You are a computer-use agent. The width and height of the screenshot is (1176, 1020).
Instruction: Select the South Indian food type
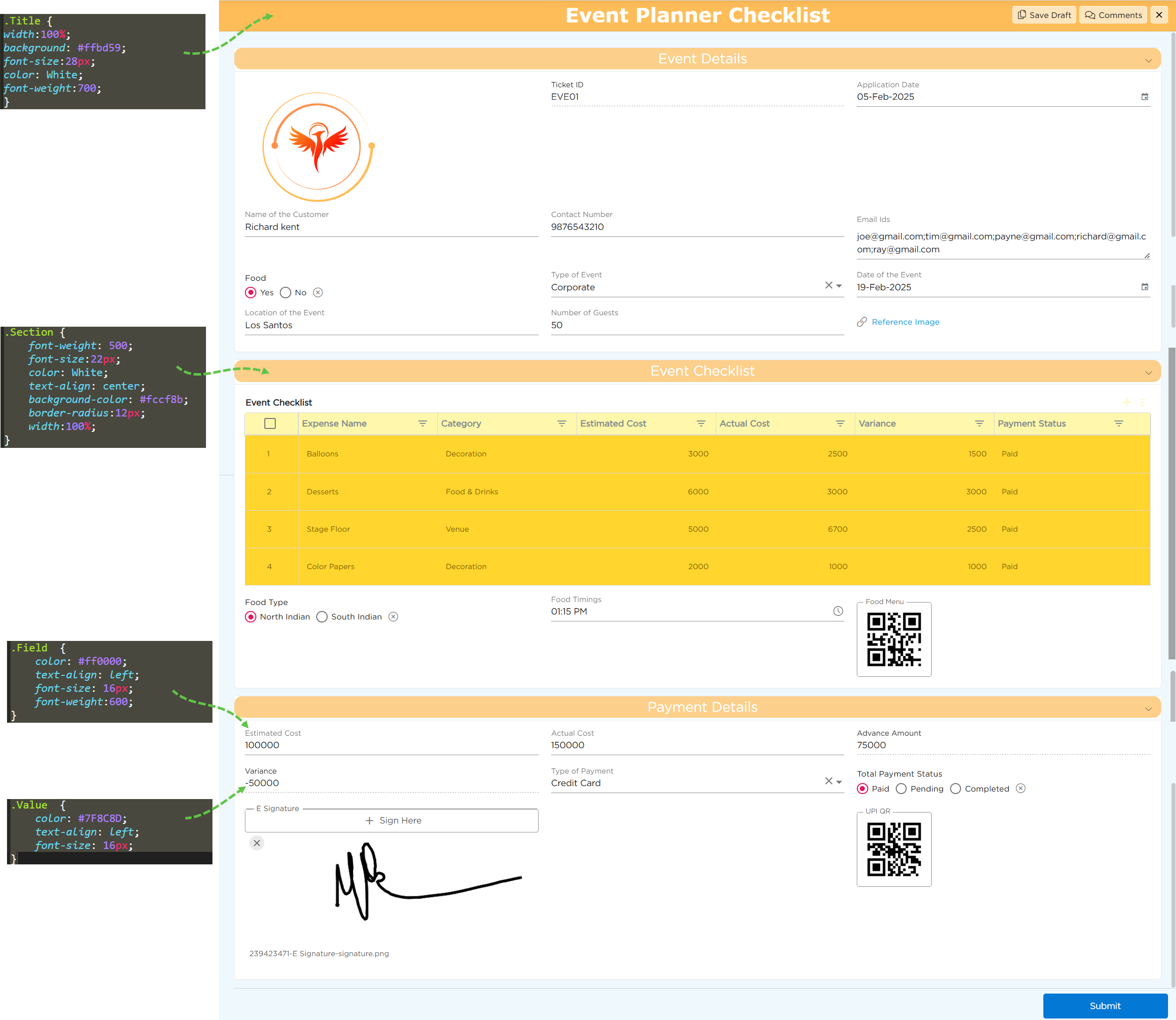pyautogui.click(x=322, y=617)
